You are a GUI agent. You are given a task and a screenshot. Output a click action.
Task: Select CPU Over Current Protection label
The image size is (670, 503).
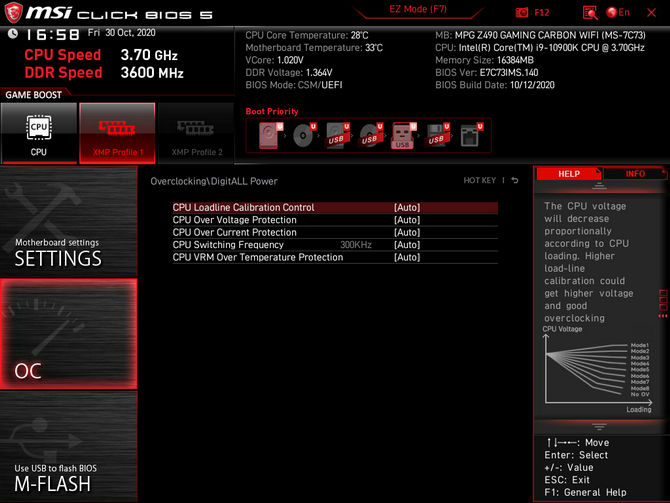coord(235,232)
